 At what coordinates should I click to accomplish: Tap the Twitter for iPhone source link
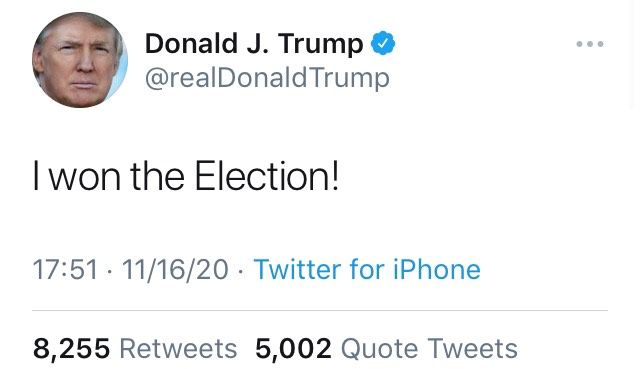tap(367, 270)
